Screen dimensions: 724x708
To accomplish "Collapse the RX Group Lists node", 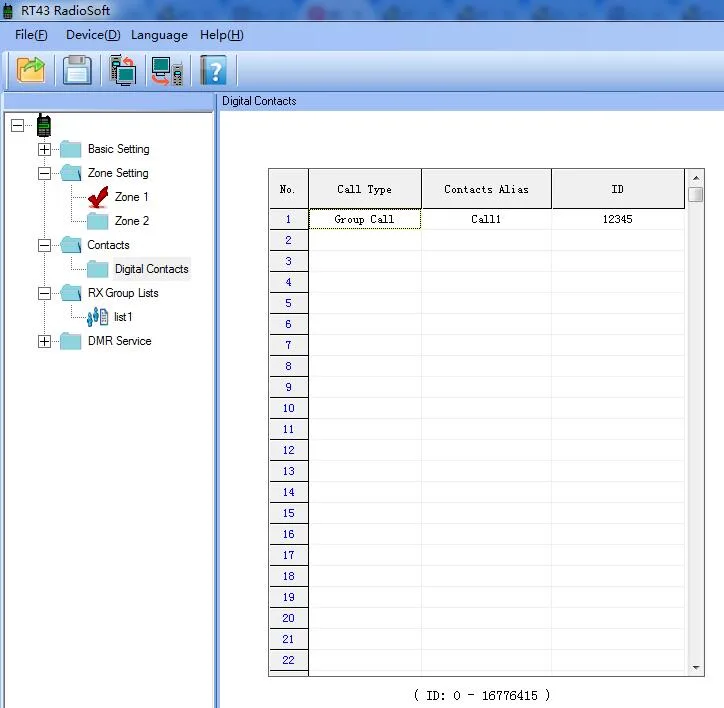I will 44,293.
